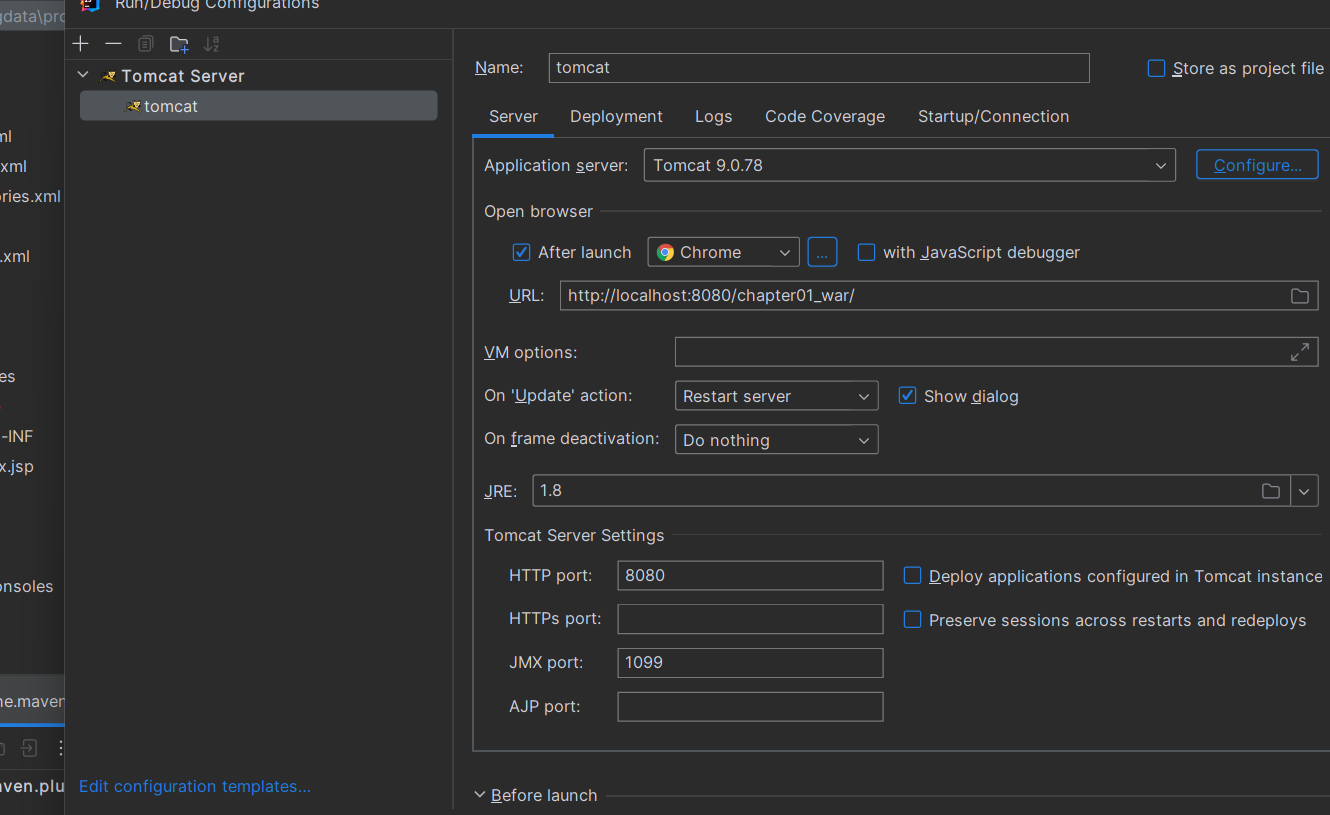The height and width of the screenshot is (815, 1330).
Task: Click the Tomcat Server group icon
Action: 109,76
